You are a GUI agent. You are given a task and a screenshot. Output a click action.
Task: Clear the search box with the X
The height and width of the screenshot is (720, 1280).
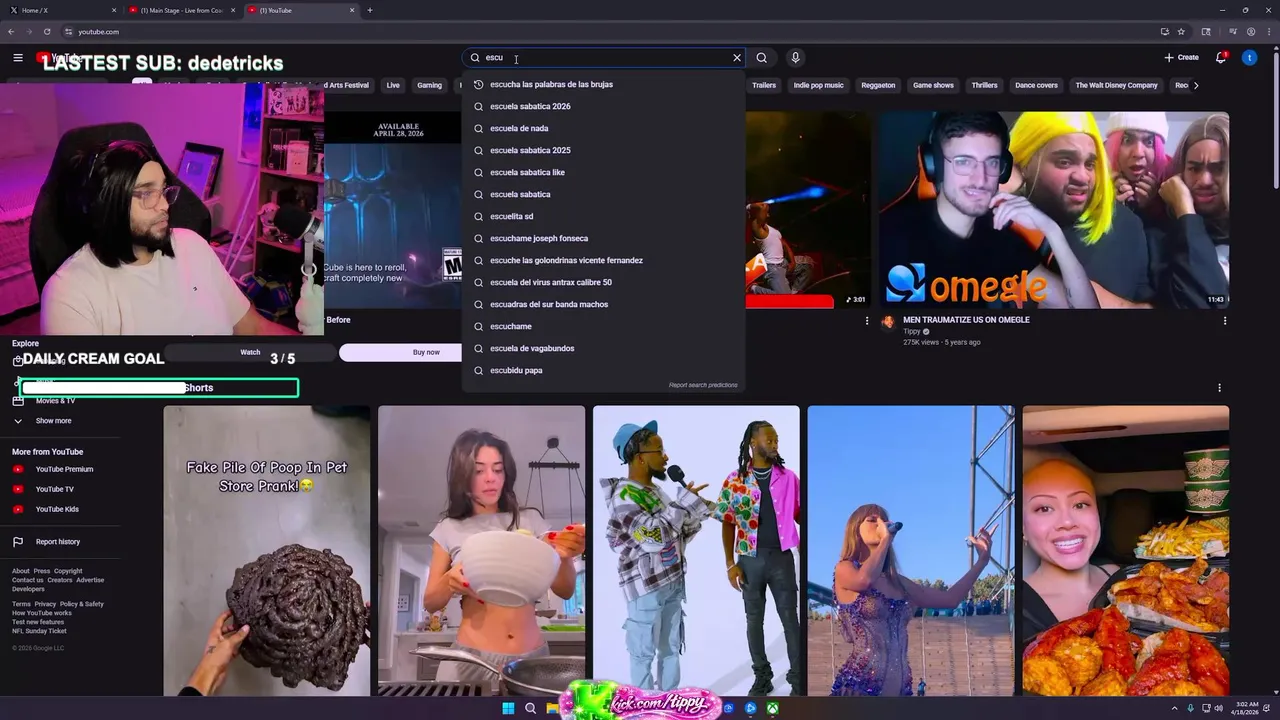(737, 58)
